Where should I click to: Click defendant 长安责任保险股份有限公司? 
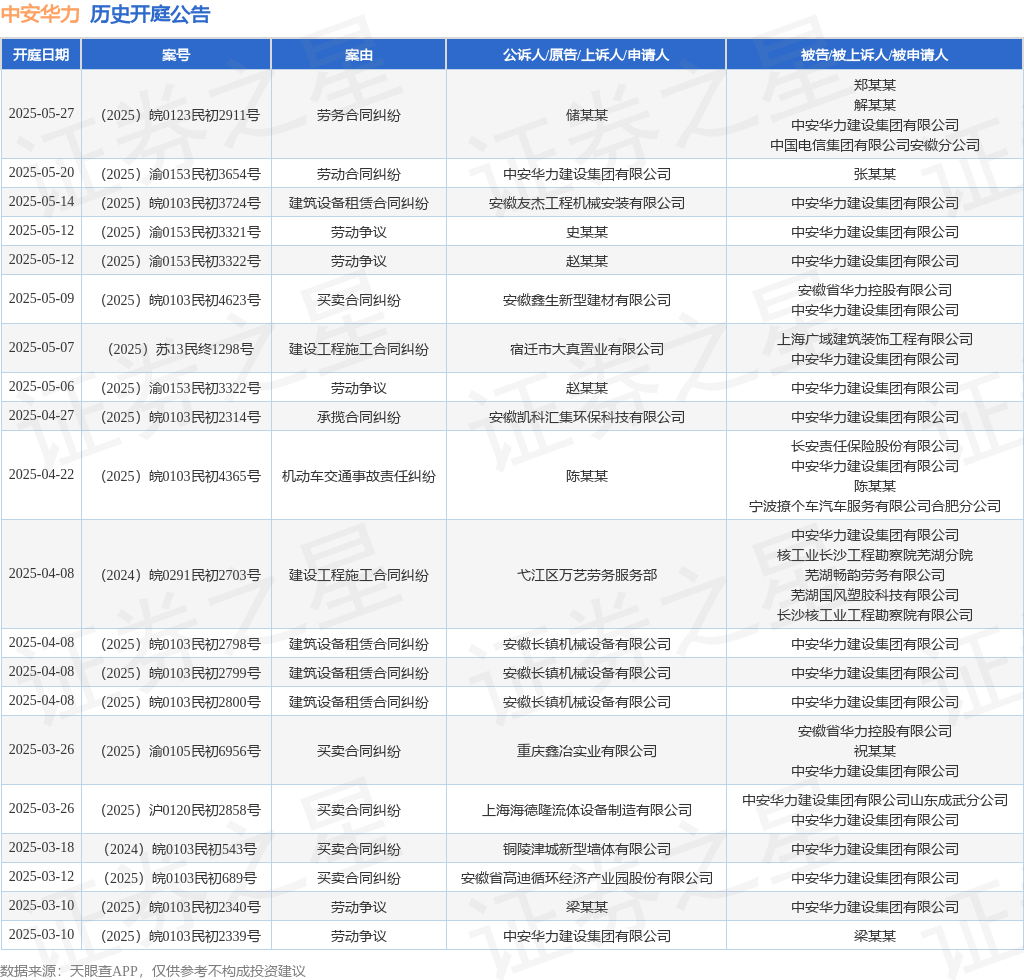(874, 446)
